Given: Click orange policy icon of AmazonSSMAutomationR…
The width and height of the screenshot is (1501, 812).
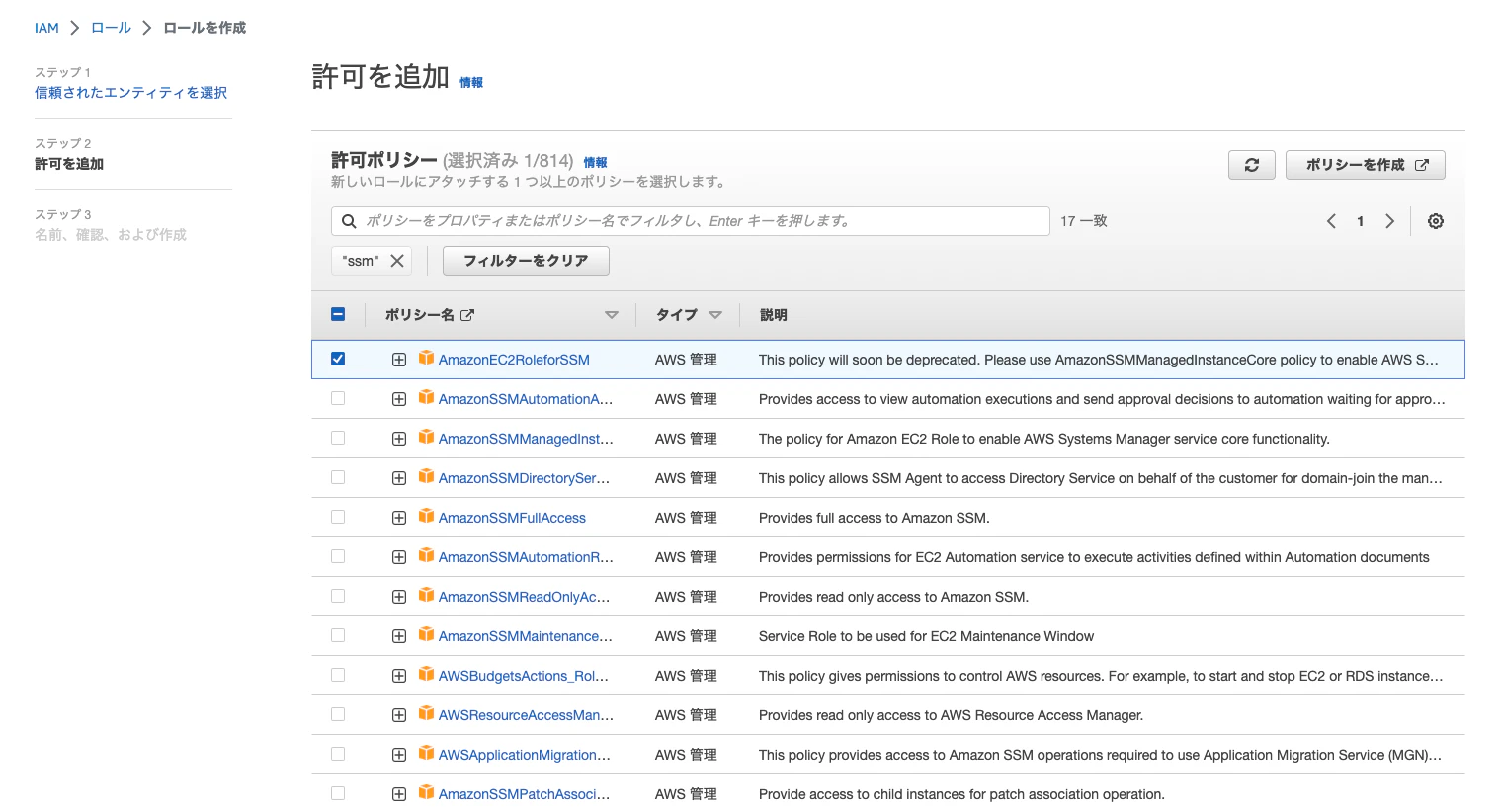Looking at the screenshot, I should pyautogui.click(x=426, y=555).
